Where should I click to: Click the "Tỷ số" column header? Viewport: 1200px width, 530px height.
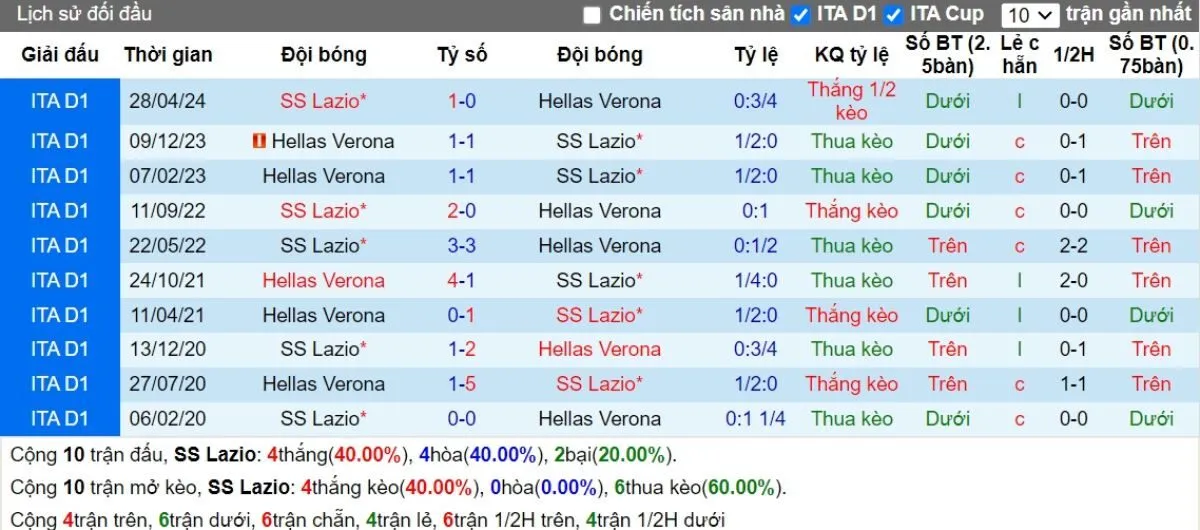(x=462, y=55)
